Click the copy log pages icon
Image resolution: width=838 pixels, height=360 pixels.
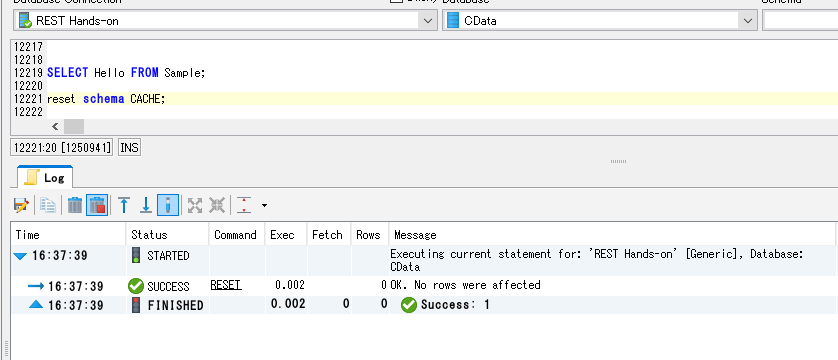(48, 205)
